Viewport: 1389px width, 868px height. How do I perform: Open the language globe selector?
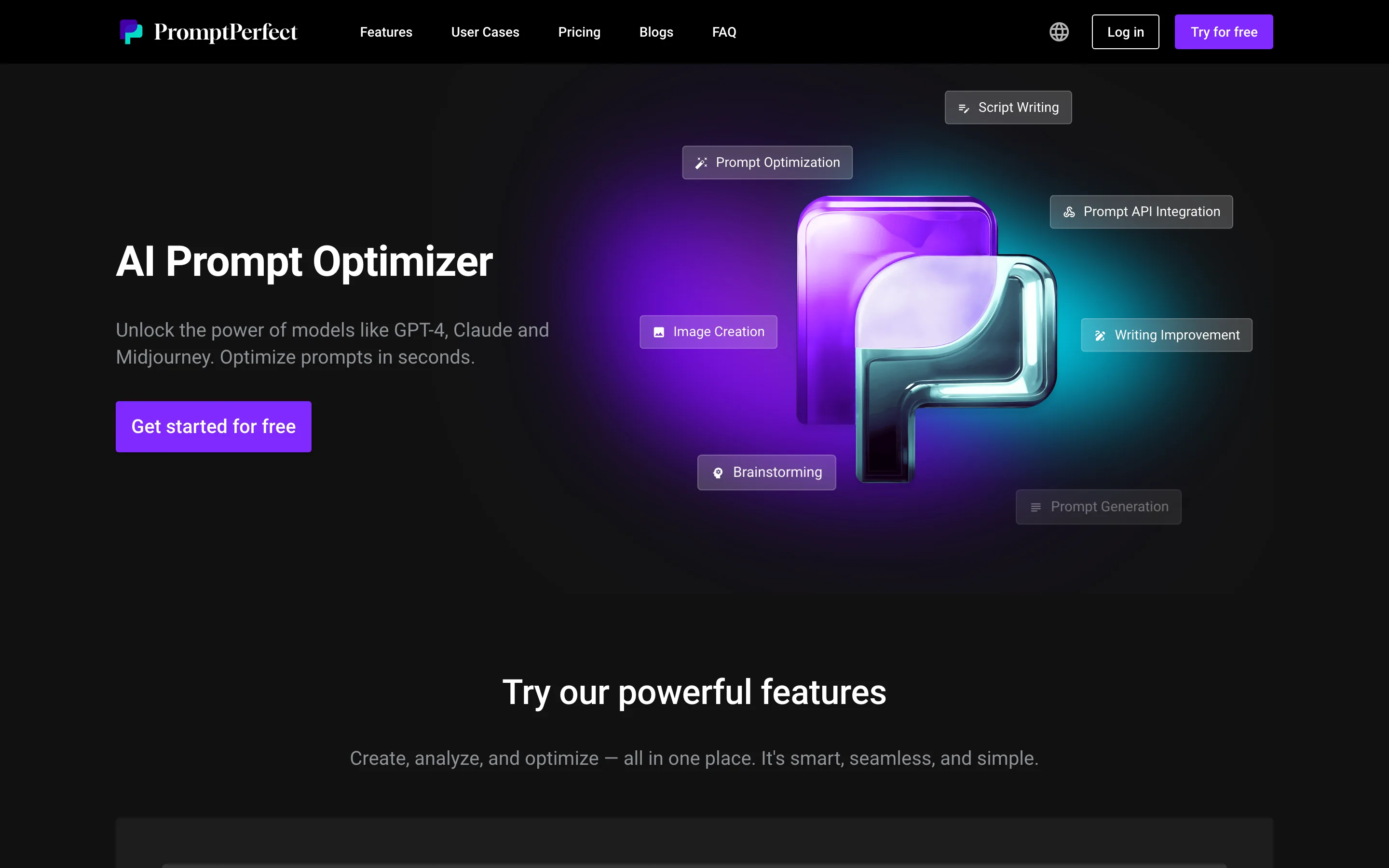pos(1059,31)
